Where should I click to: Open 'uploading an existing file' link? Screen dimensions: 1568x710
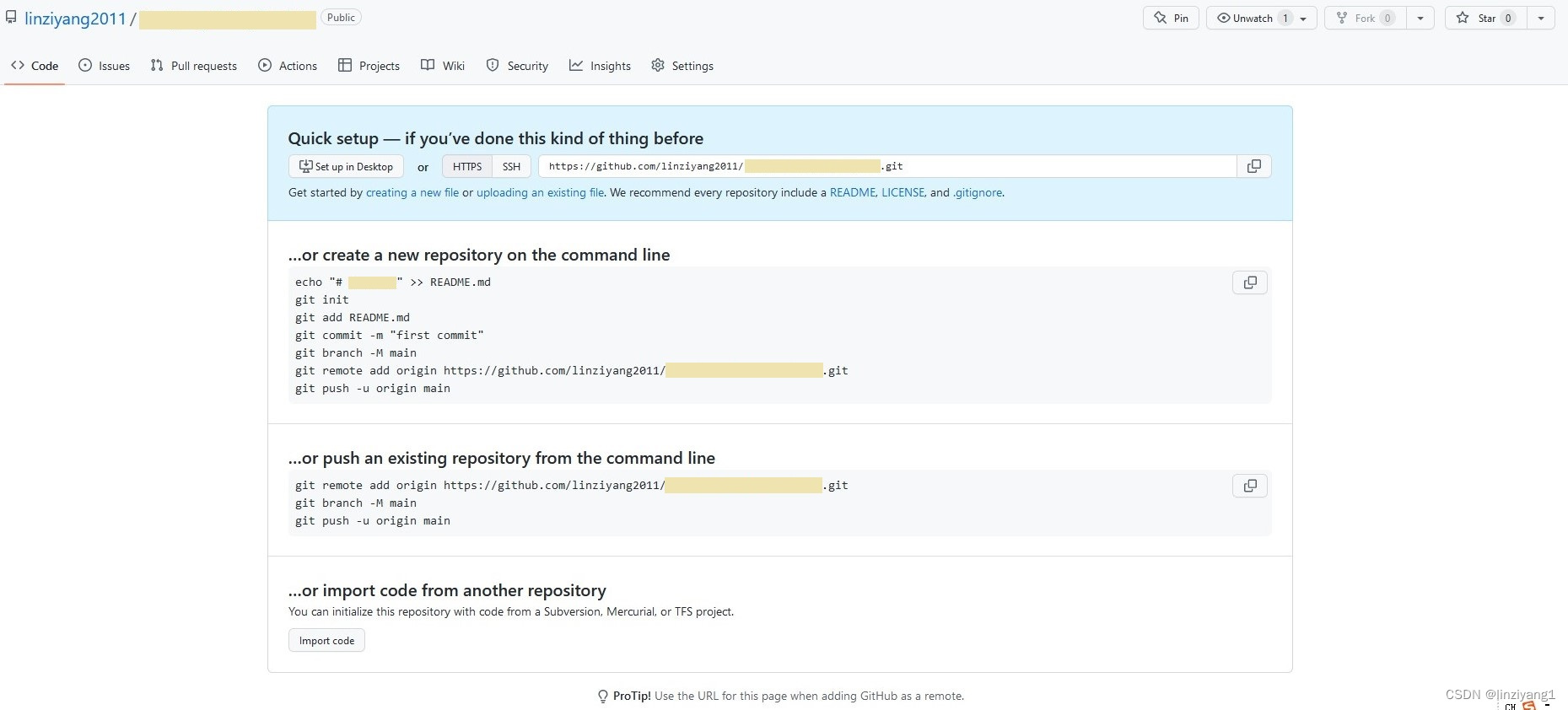(x=540, y=192)
